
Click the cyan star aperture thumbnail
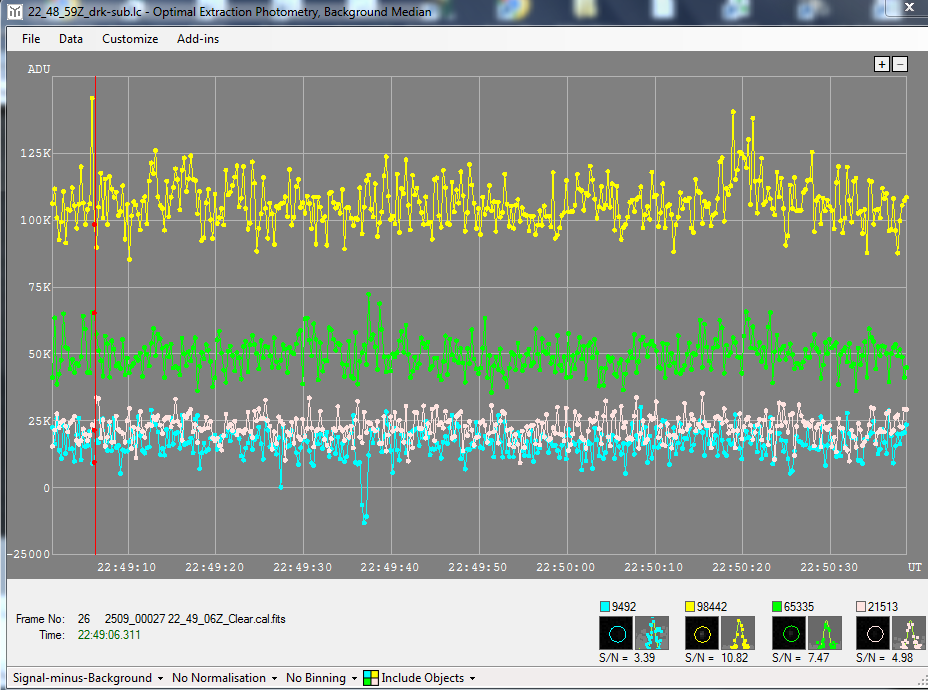(616, 633)
